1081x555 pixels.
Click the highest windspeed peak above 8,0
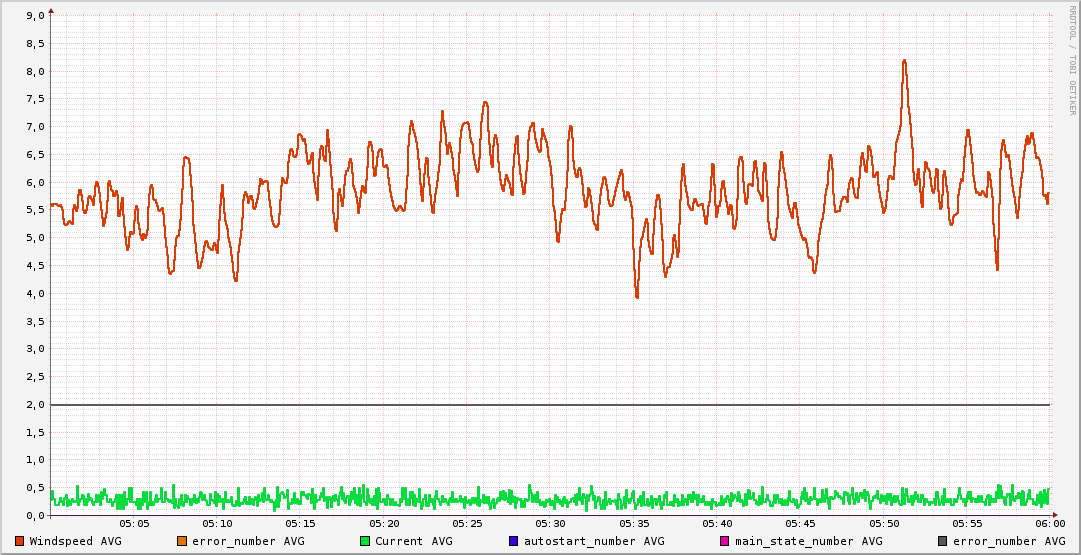(x=904, y=61)
